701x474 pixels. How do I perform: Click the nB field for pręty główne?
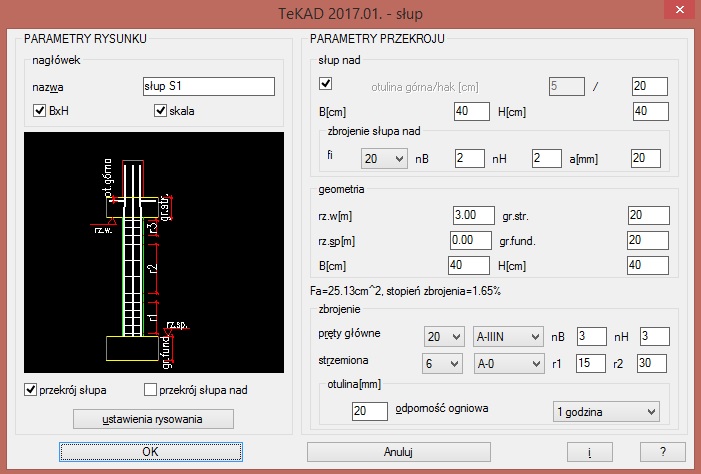click(592, 336)
